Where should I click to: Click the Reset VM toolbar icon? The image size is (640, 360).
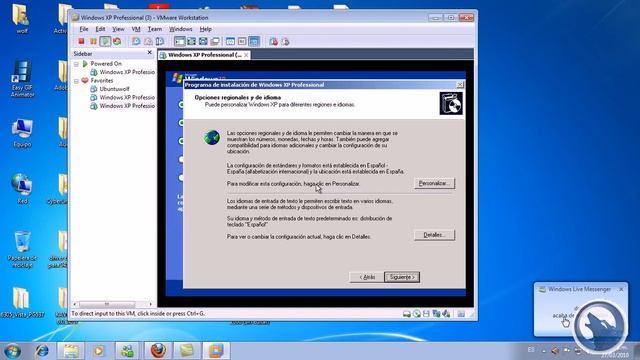117,41
